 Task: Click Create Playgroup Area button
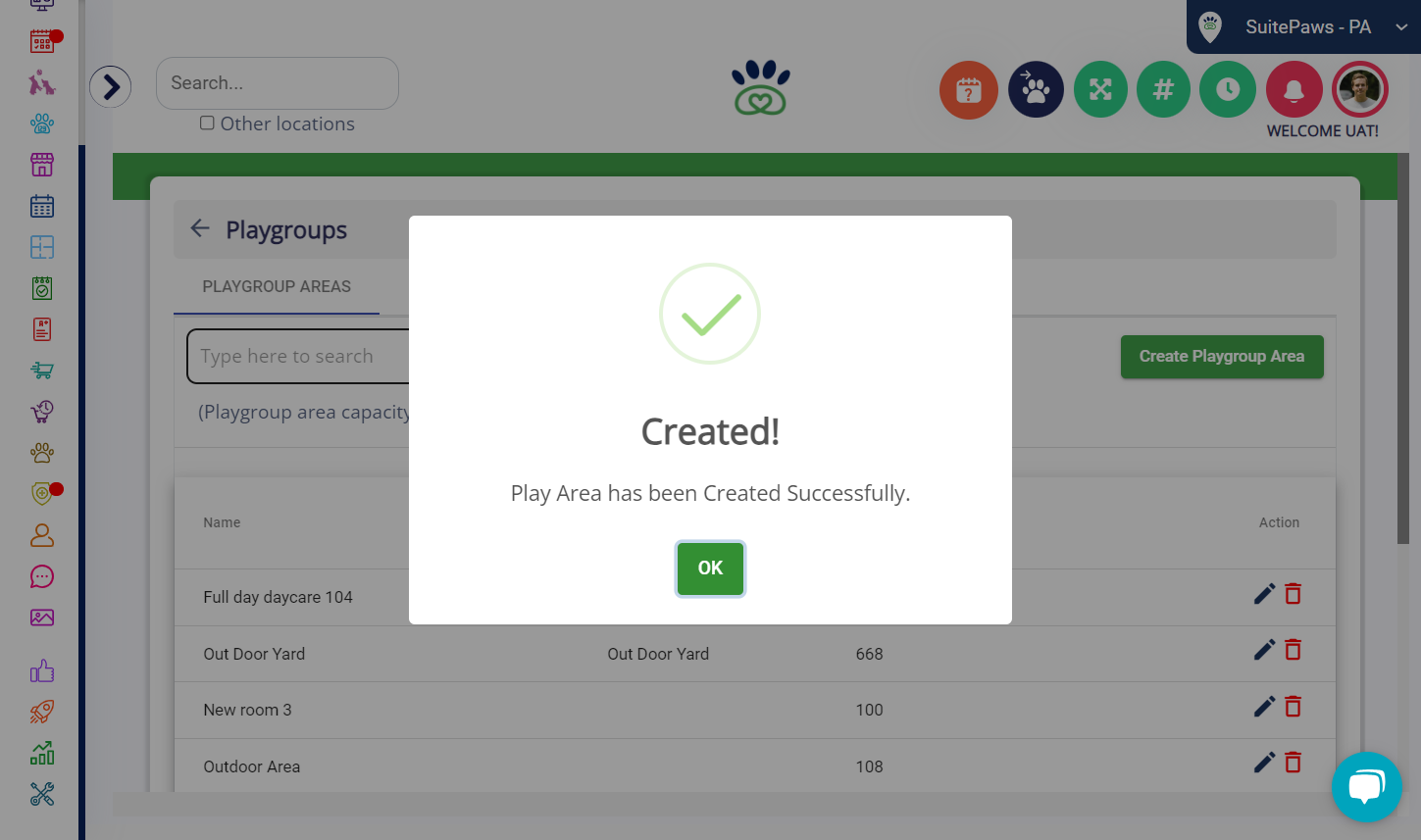pyautogui.click(x=1222, y=357)
